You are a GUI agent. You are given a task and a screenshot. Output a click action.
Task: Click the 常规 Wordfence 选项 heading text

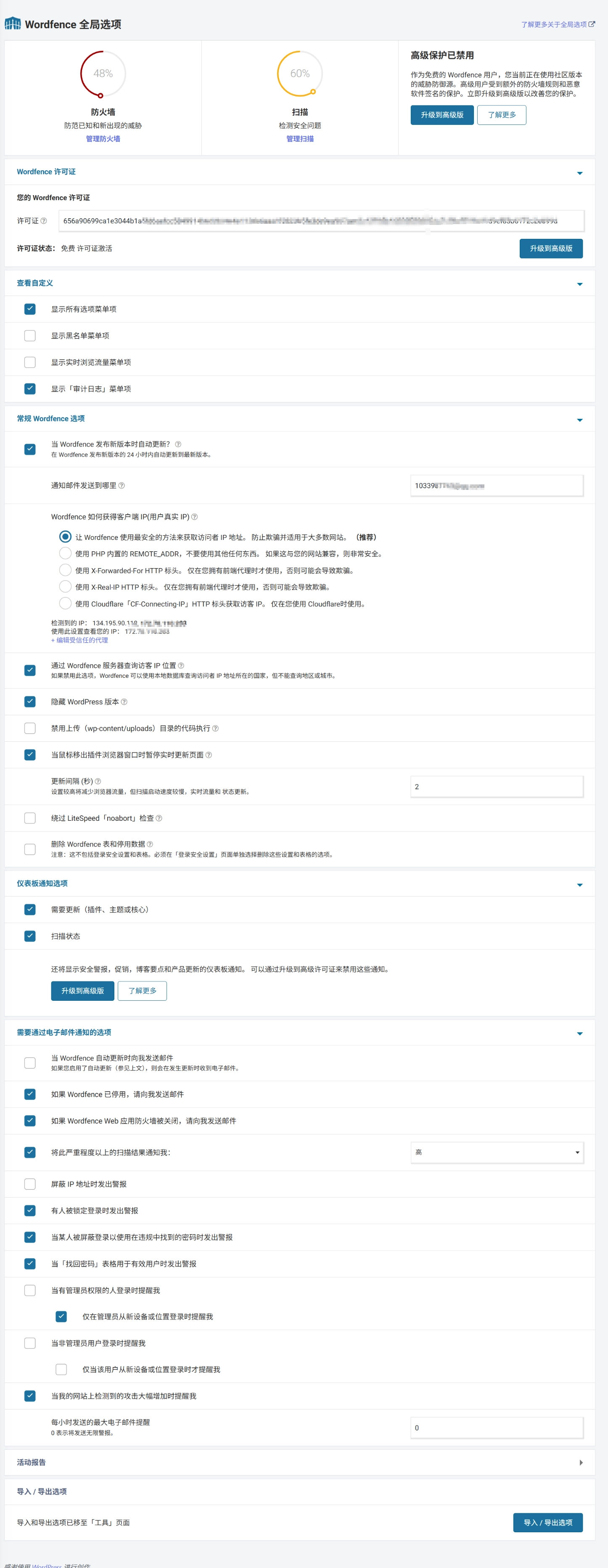tap(50, 419)
